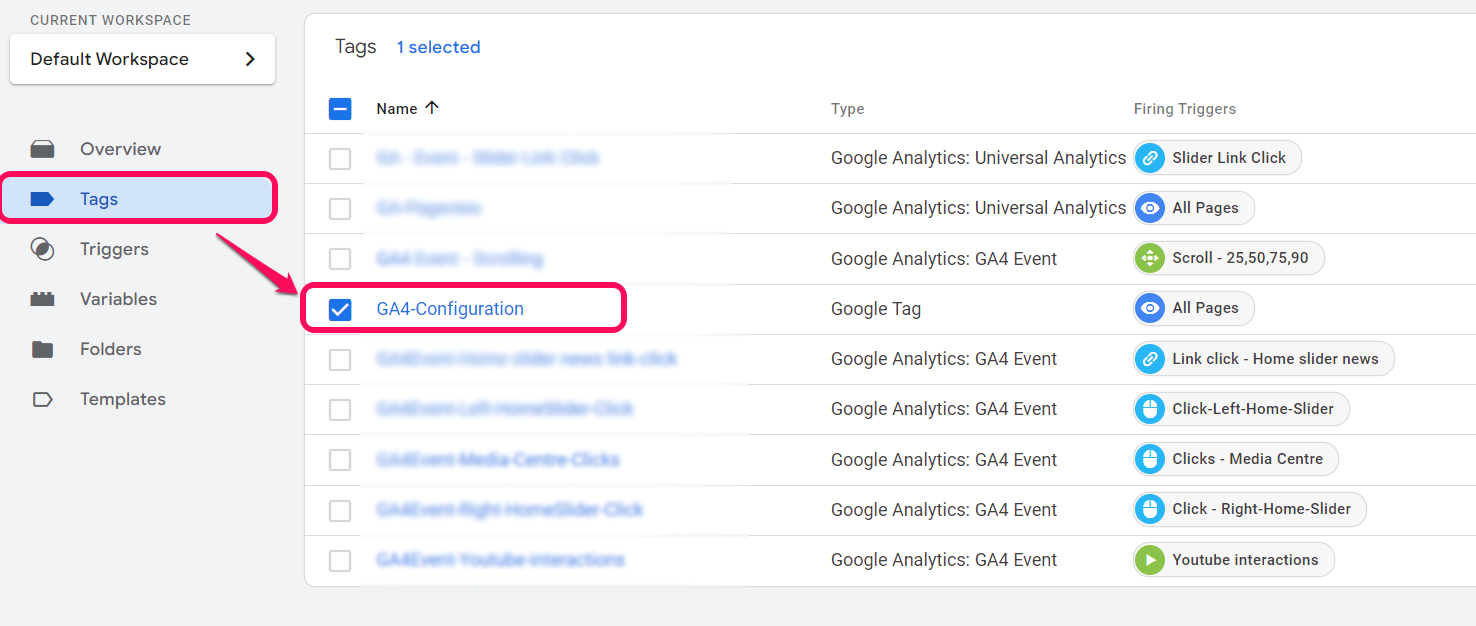Check the first tag row checkbox
1476x626 pixels.
(340, 158)
